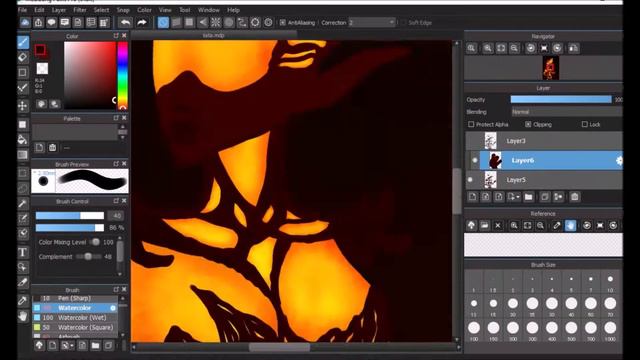Select the Layer3 row
640x360 pixels.
coord(544,141)
